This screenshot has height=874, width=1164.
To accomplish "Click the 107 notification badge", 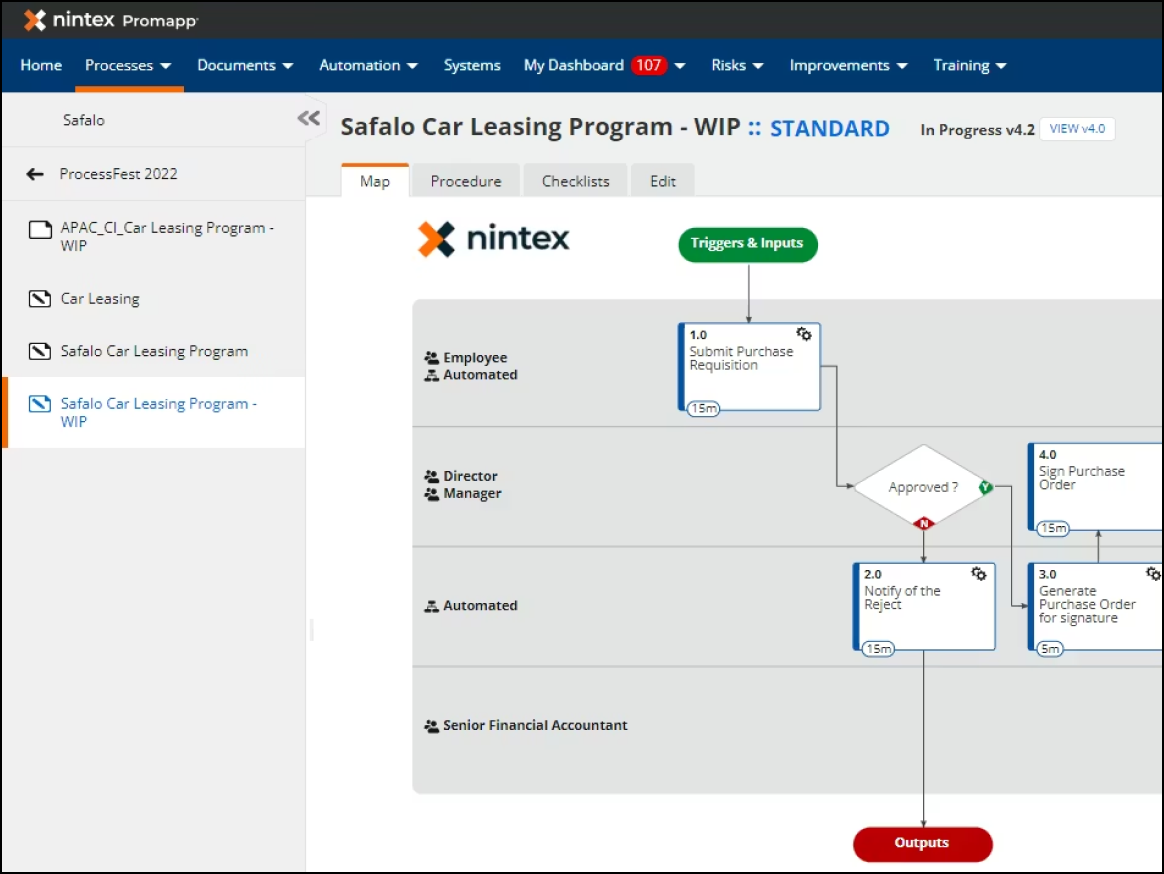I will click(x=649, y=65).
